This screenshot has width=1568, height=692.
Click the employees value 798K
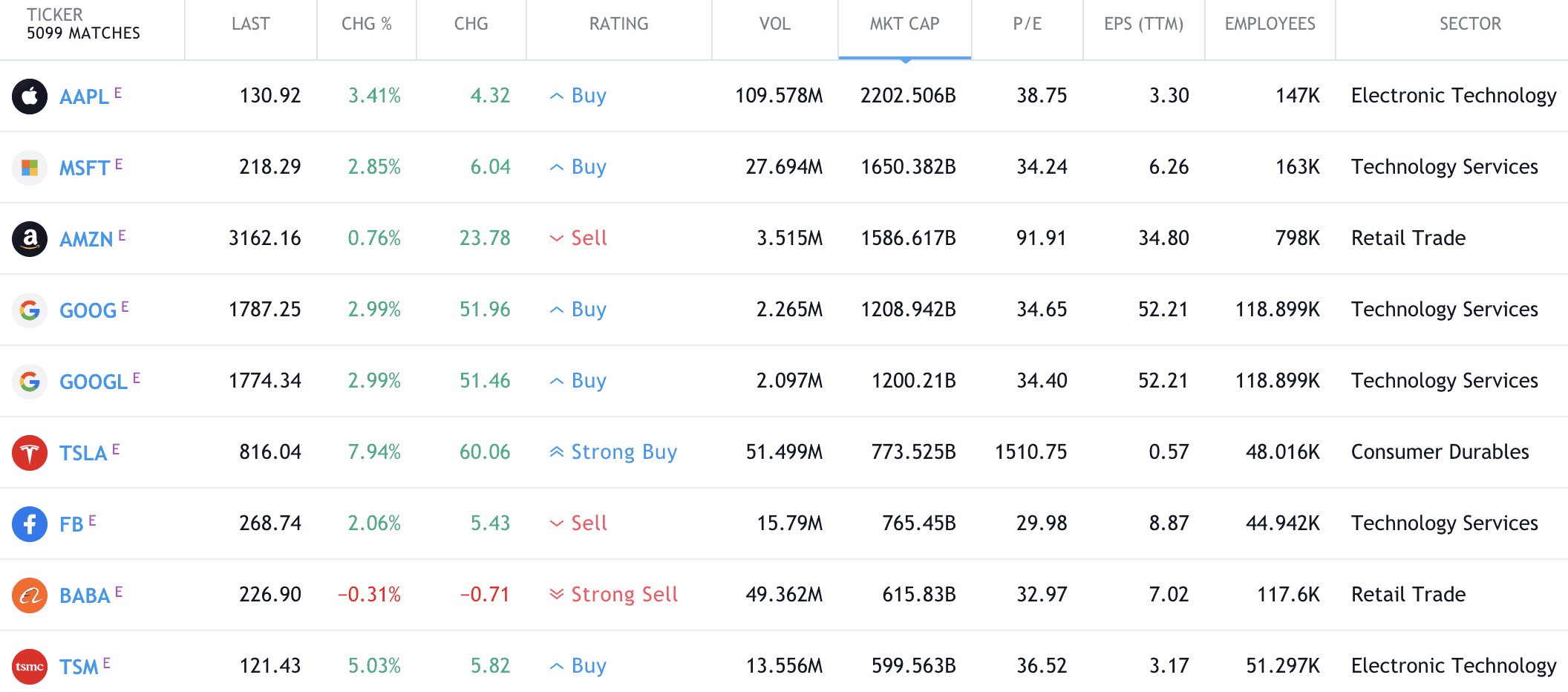click(x=1297, y=238)
